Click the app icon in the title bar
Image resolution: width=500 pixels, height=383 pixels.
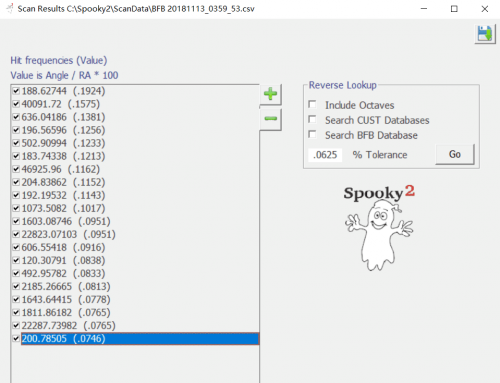click(10, 9)
